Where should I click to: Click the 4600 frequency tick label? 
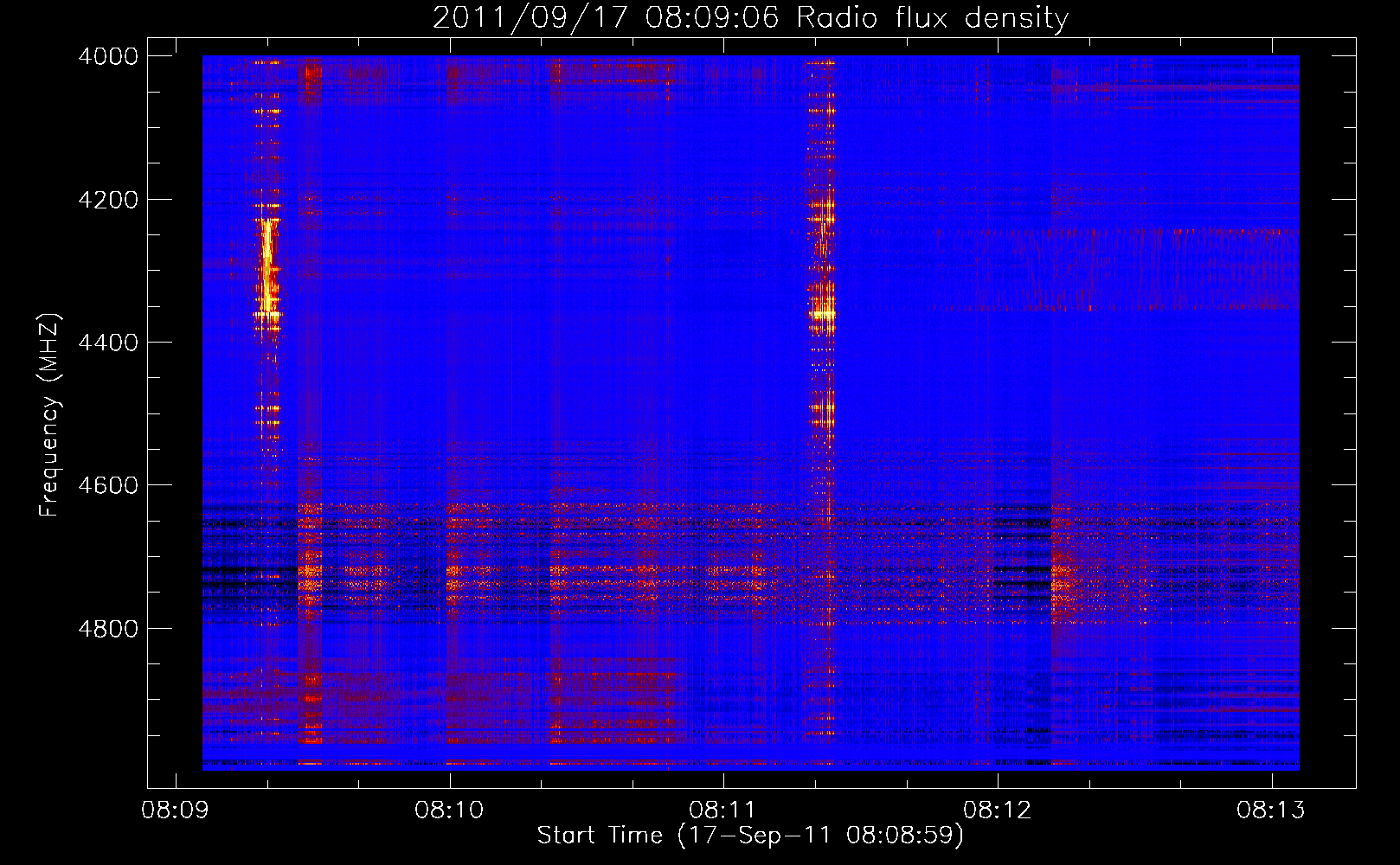click(108, 485)
